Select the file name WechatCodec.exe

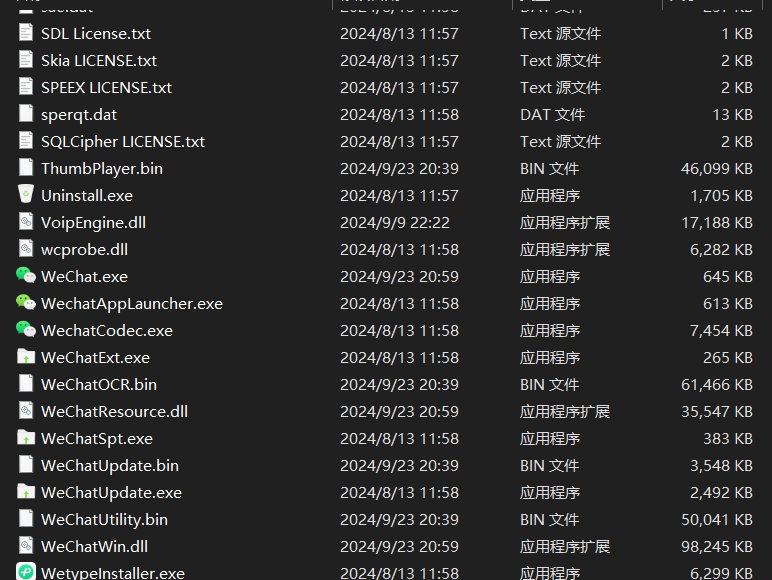click(x=107, y=331)
